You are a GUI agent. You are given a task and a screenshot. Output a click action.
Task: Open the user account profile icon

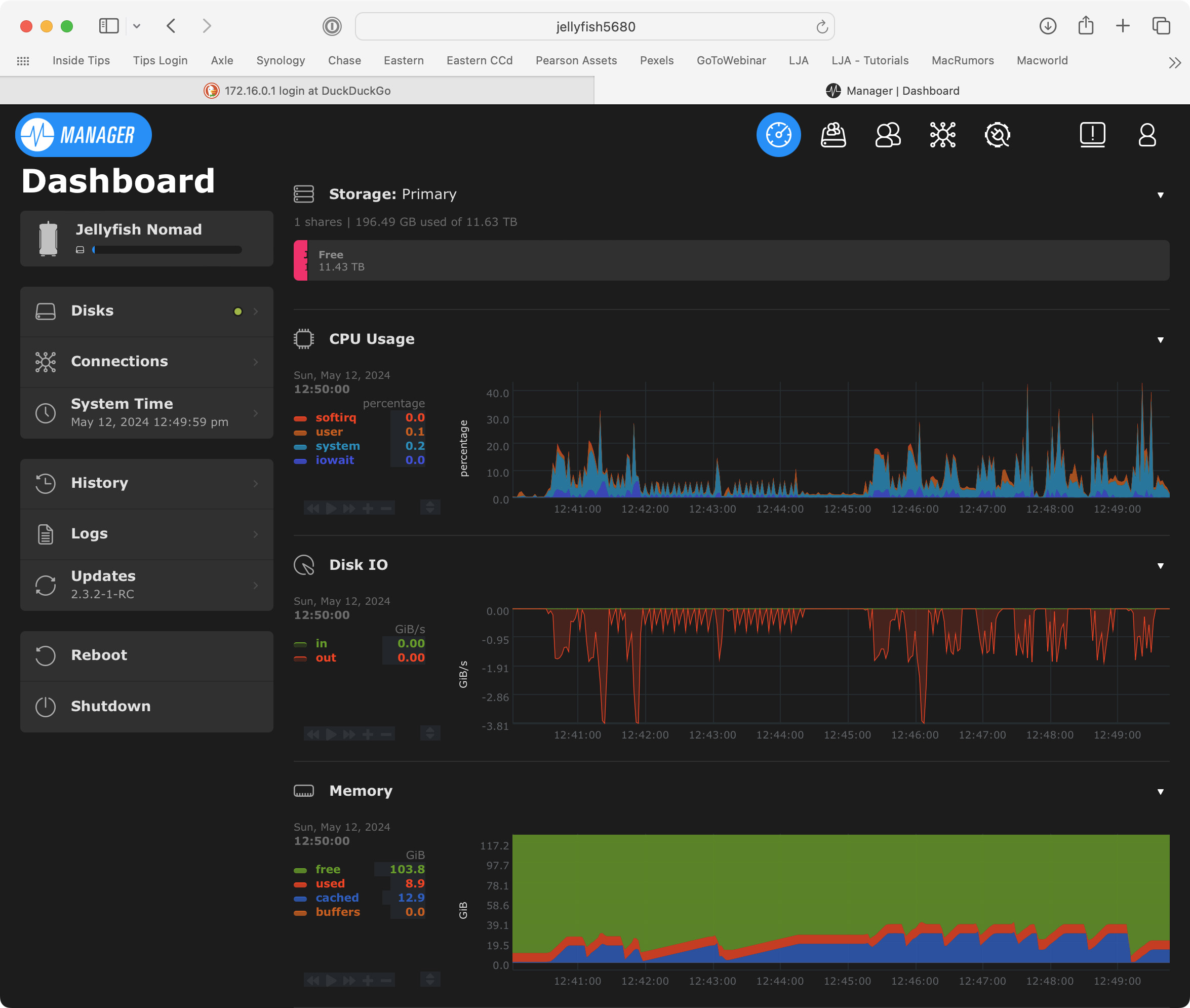point(1147,135)
